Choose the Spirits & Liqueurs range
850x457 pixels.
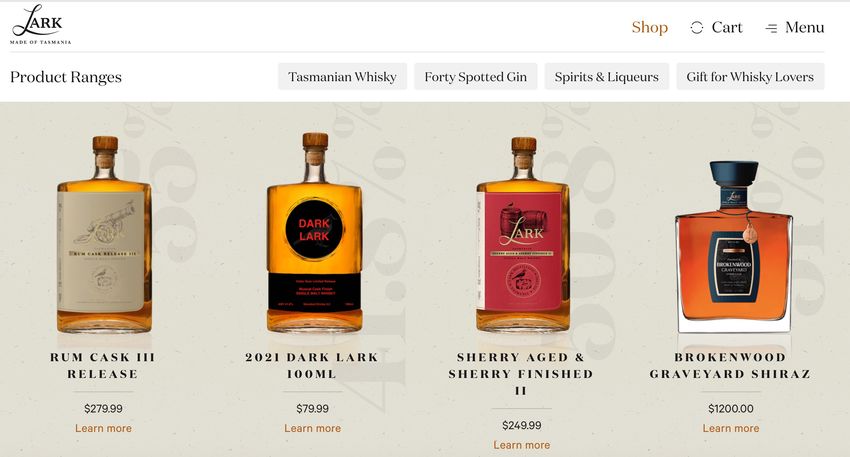pyautogui.click(x=607, y=76)
